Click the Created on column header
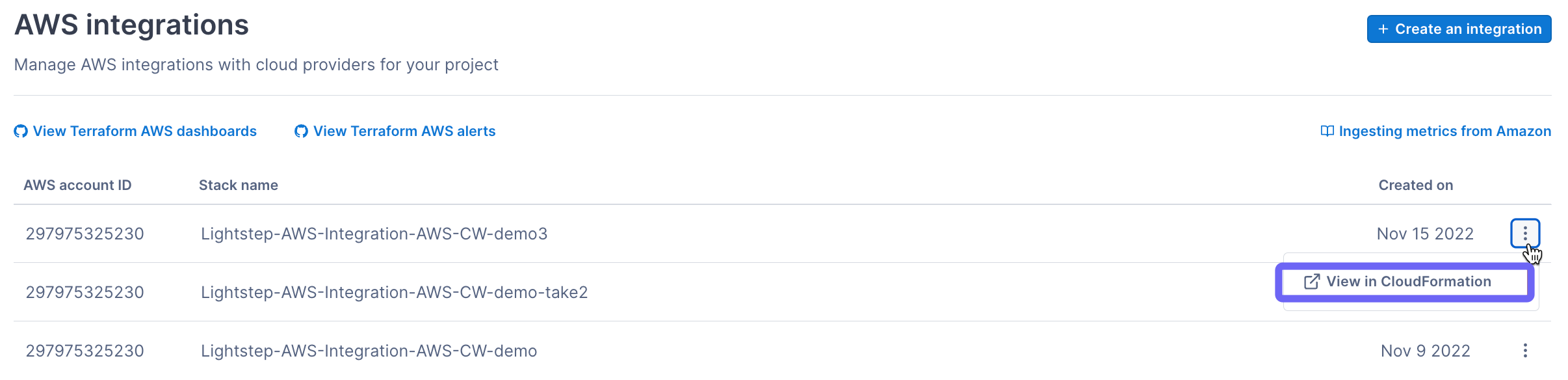This screenshot has height=380, width=1568. point(1415,185)
